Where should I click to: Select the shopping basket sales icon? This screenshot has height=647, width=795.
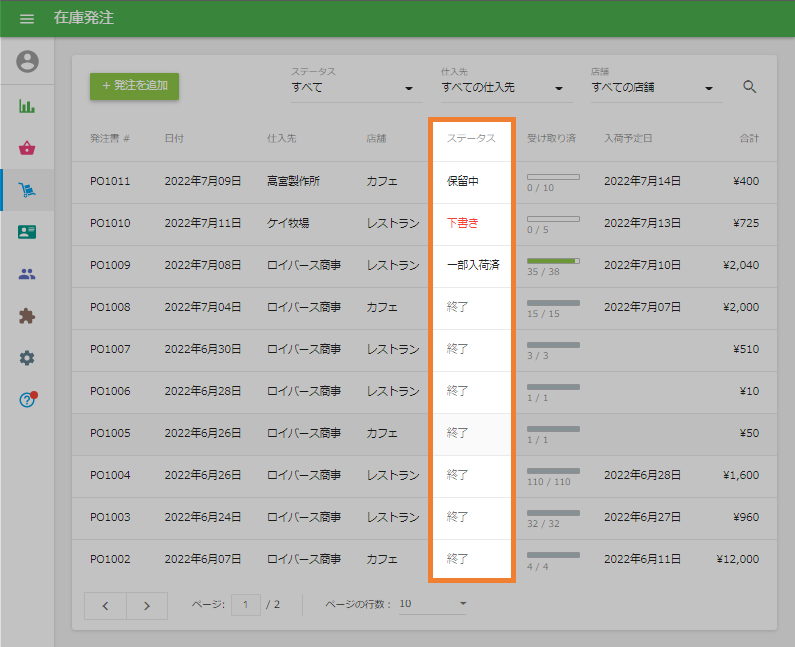(27, 148)
